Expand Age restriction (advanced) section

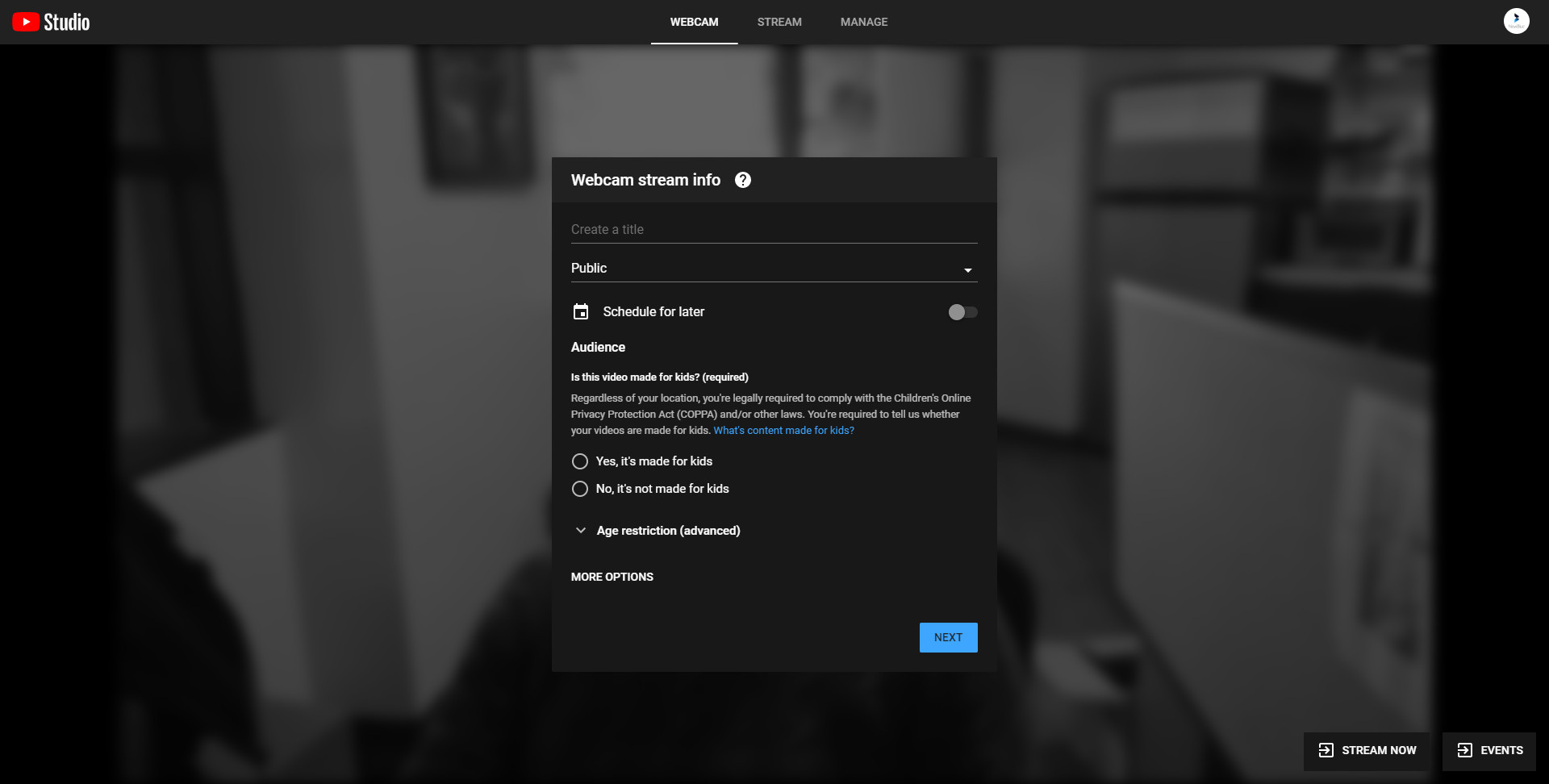coord(657,531)
